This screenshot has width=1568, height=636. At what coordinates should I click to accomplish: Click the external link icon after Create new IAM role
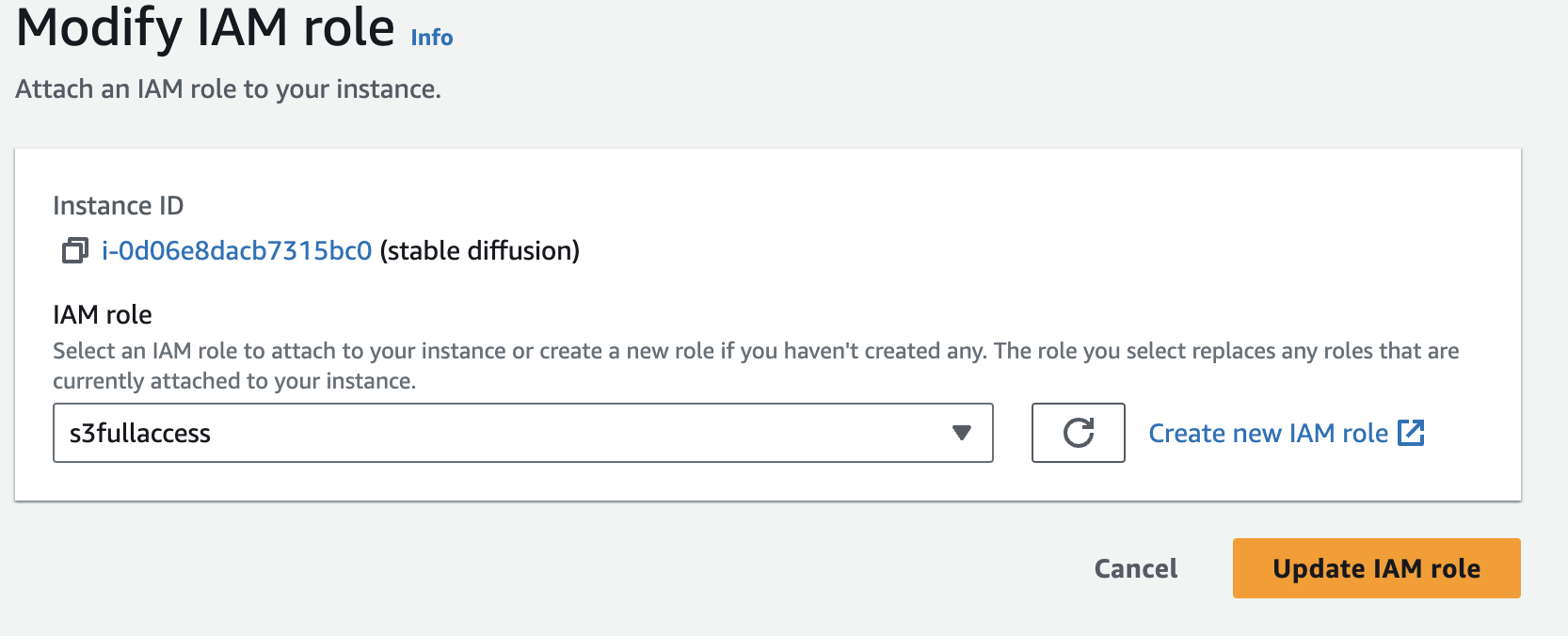[x=1412, y=433]
